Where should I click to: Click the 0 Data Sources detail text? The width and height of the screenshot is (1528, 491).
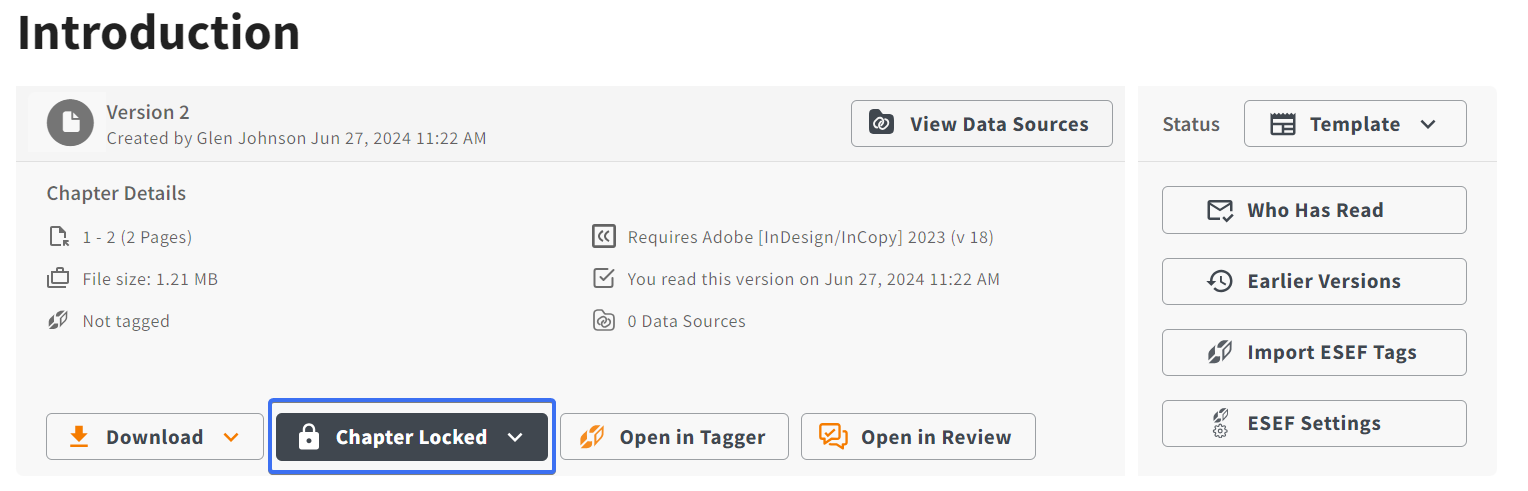(x=687, y=321)
